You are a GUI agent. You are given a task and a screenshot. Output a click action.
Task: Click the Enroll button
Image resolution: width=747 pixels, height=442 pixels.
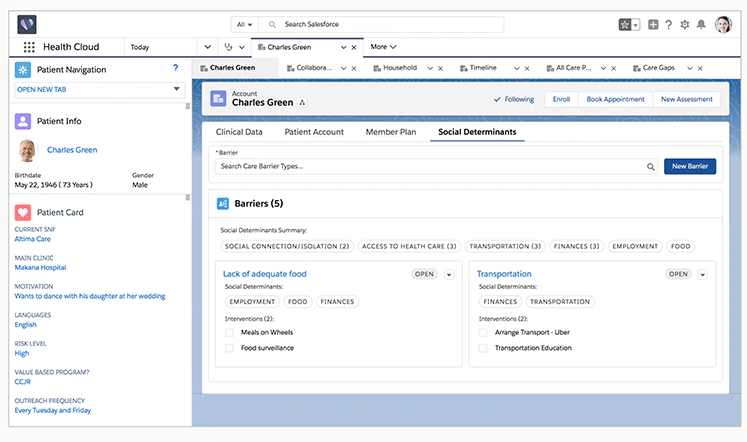[x=561, y=99]
